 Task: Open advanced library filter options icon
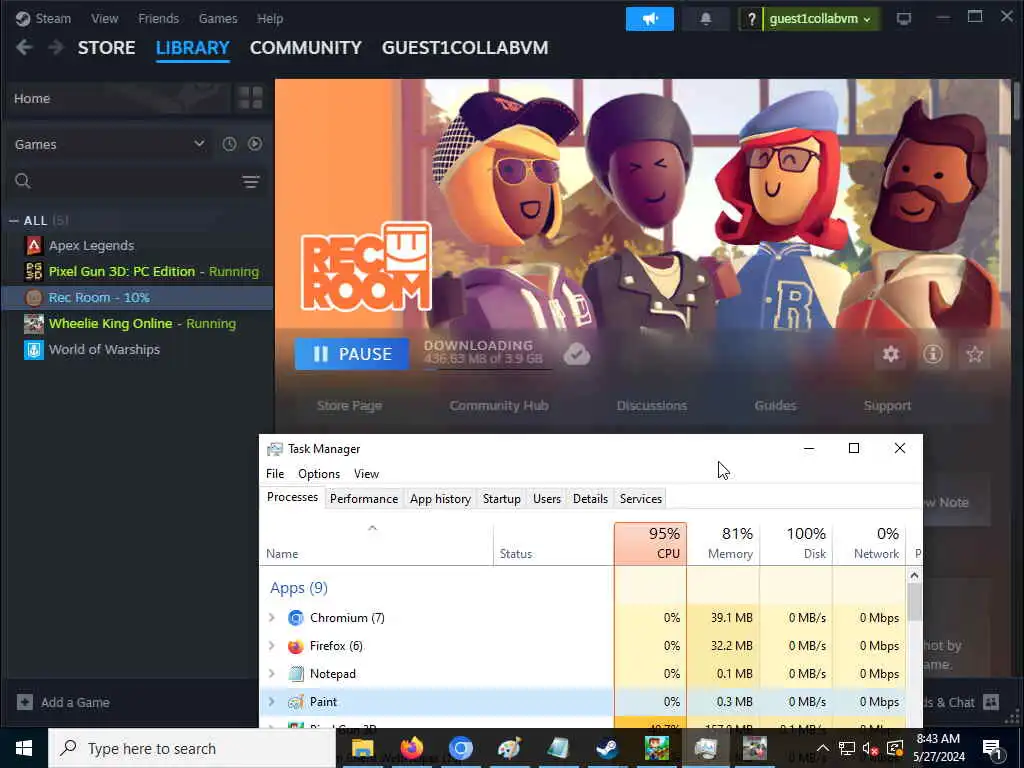[x=251, y=182]
